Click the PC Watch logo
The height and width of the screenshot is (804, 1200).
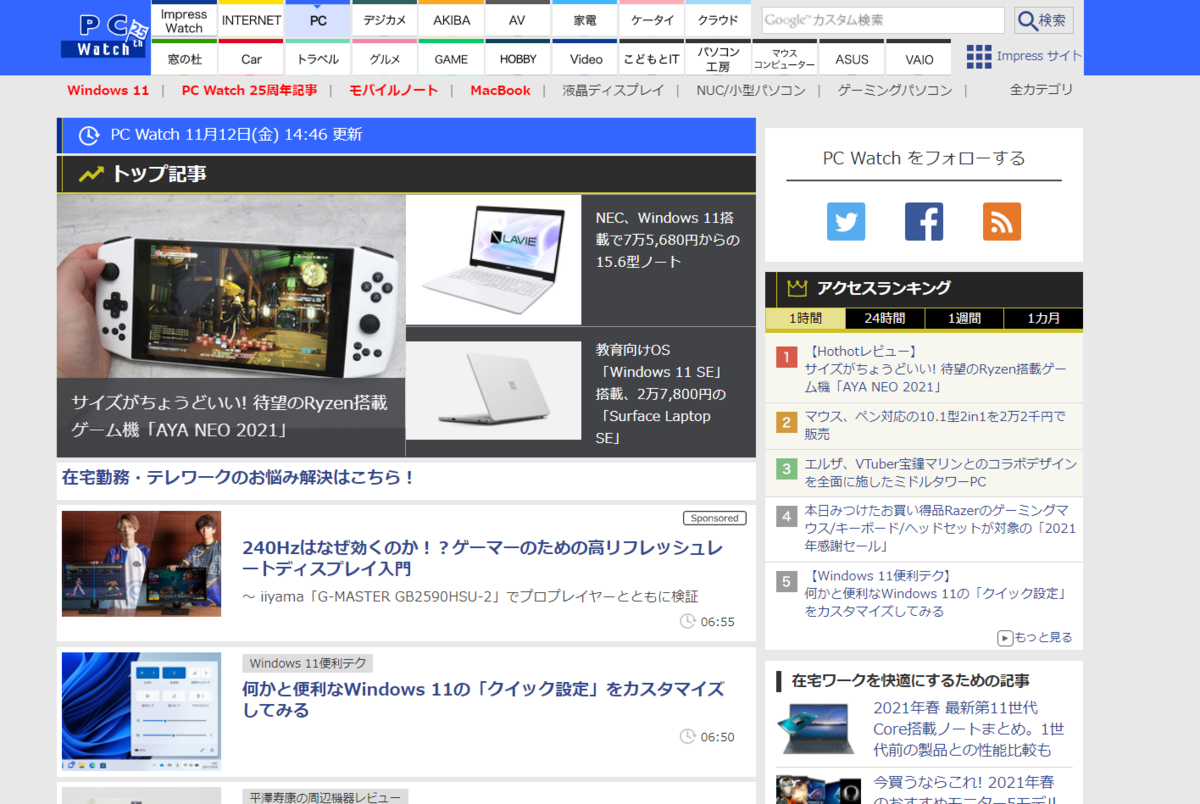[x=105, y=36]
